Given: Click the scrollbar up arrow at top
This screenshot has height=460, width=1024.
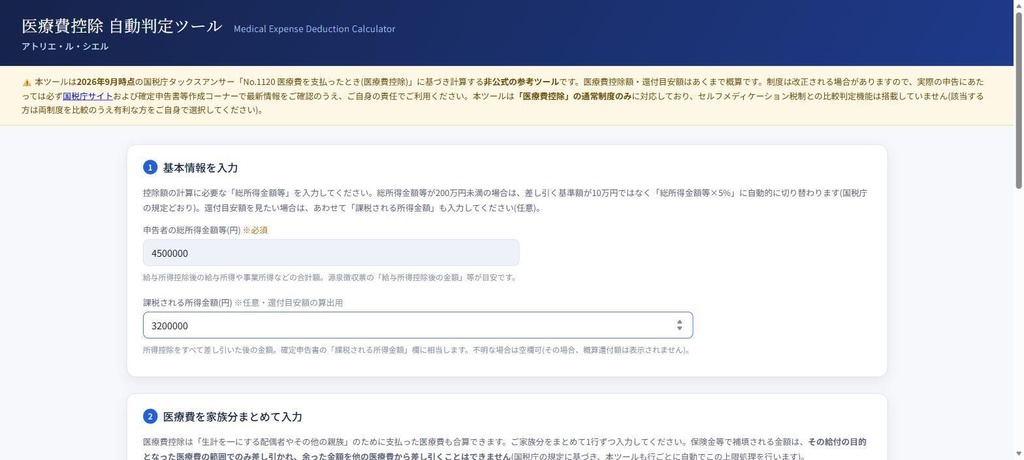Looking at the screenshot, I should 1018,5.
